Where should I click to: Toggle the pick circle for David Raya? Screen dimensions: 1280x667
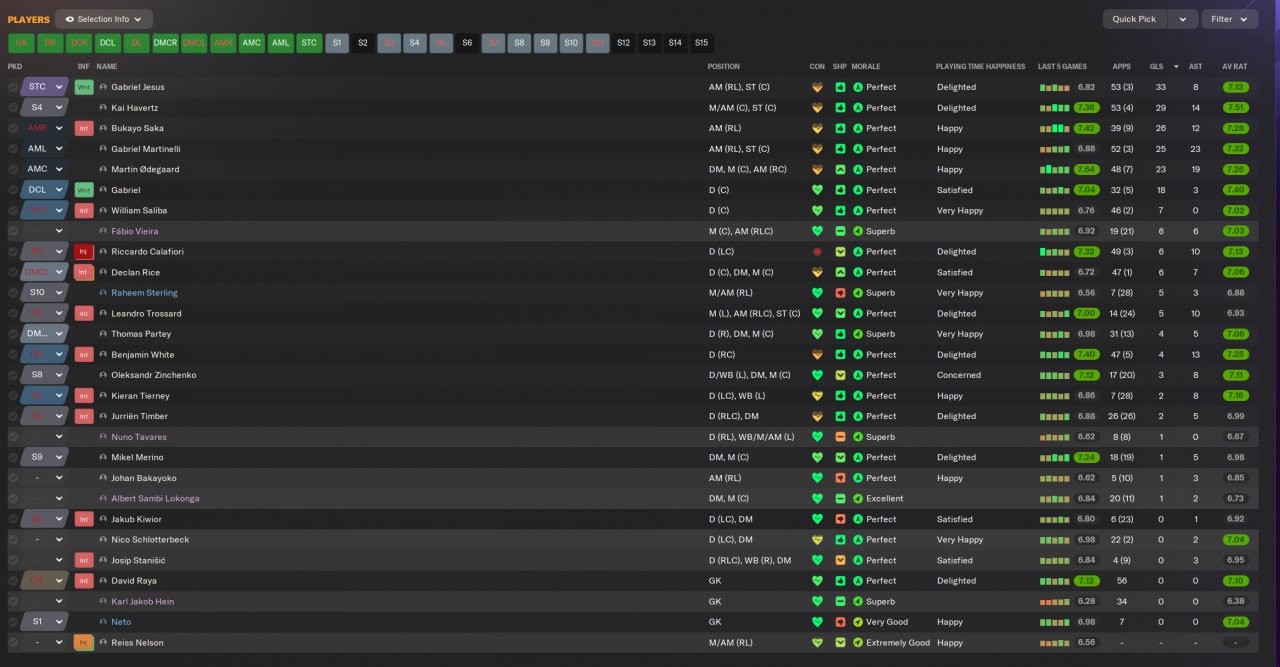(x=13, y=581)
